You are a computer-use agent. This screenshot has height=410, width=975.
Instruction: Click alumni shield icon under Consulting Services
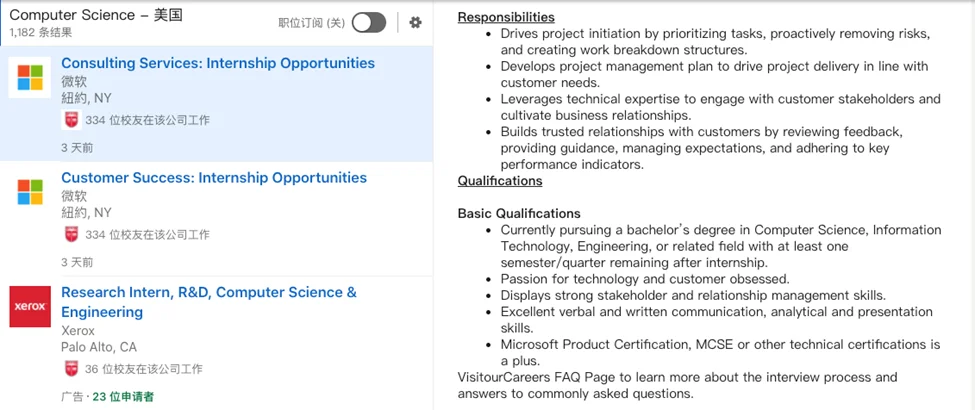tap(71, 120)
